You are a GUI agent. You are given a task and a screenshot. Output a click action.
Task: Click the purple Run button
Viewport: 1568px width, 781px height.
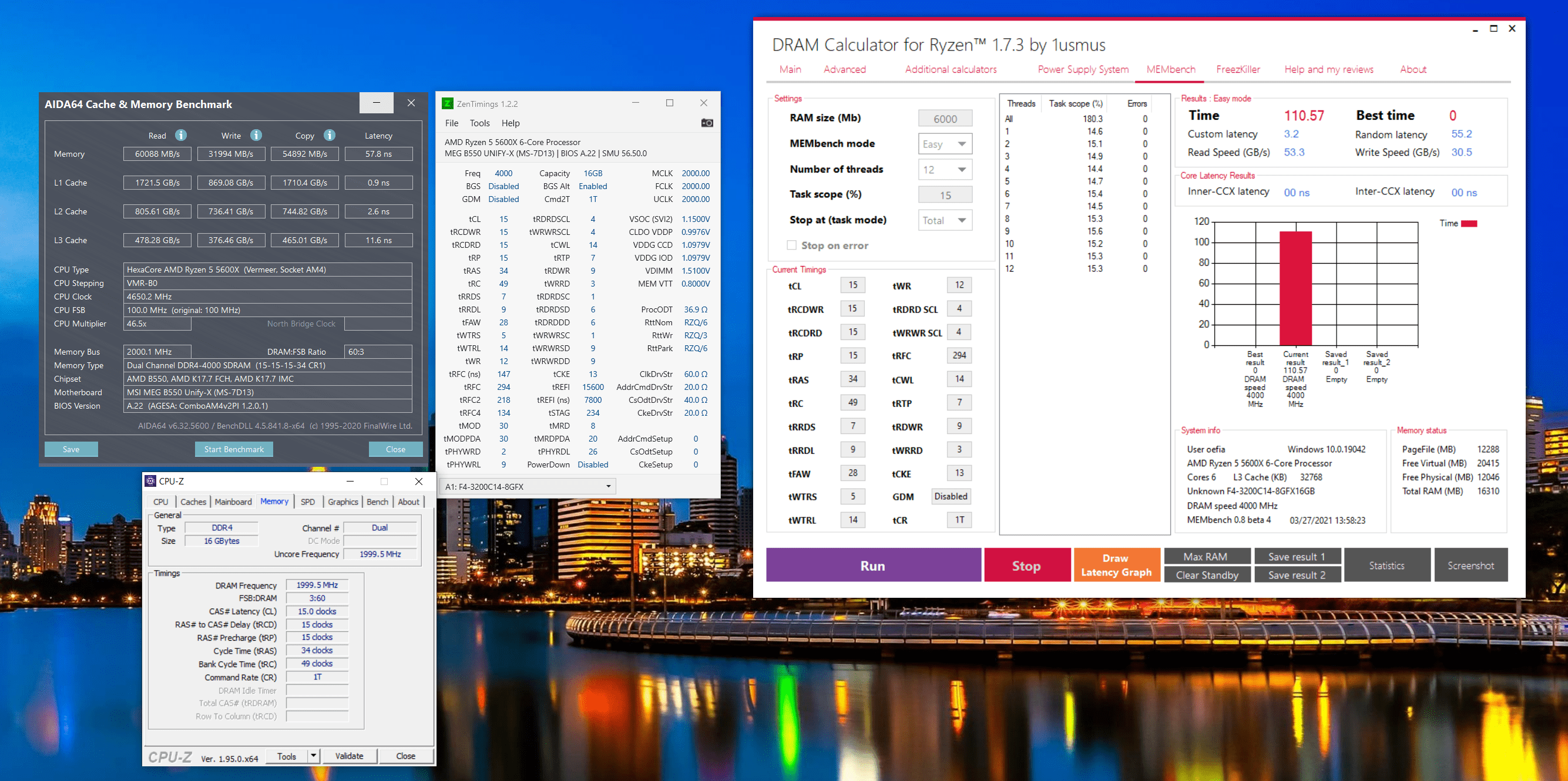tap(873, 565)
